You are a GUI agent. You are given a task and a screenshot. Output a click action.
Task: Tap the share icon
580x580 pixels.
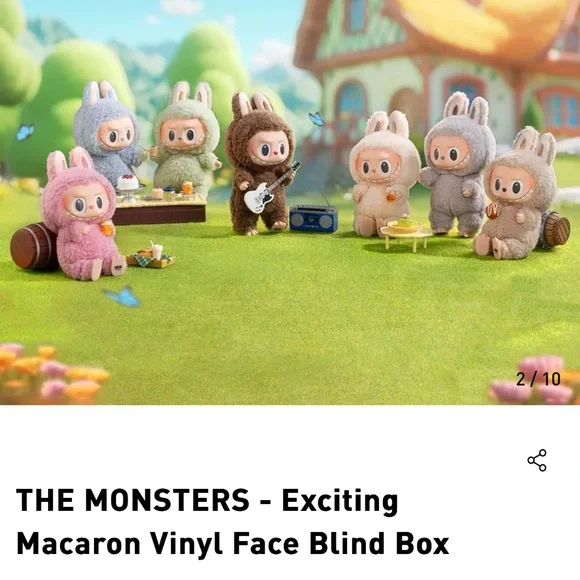click(x=537, y=460)
